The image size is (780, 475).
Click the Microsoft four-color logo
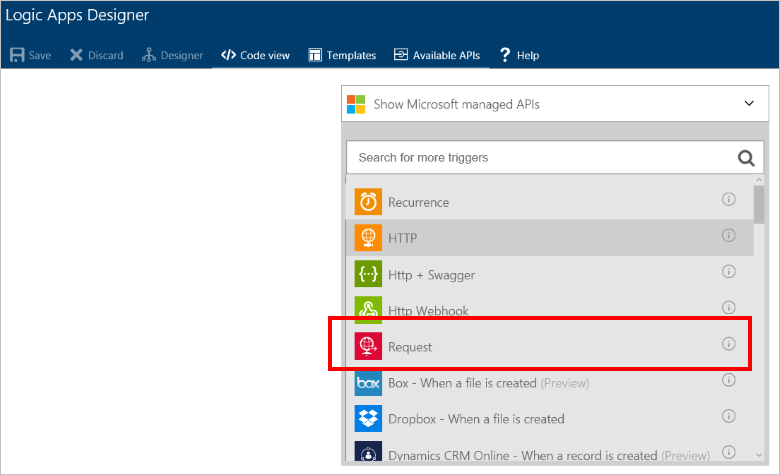(x=356, y=104)
